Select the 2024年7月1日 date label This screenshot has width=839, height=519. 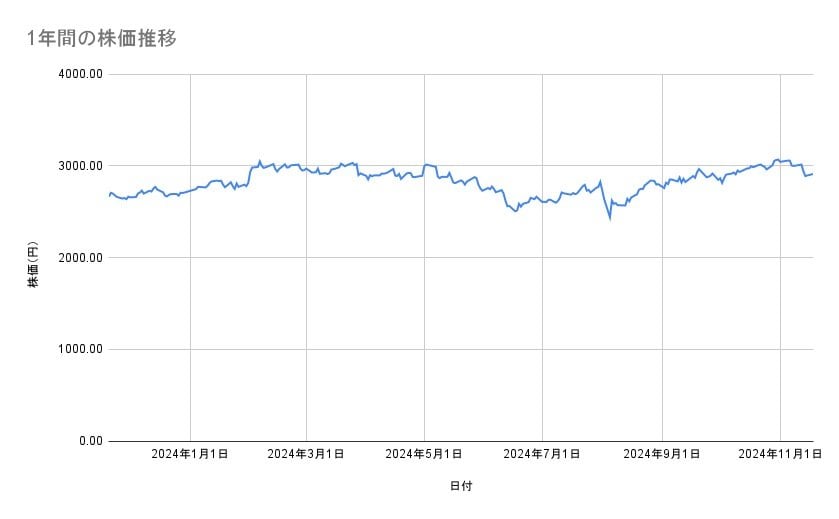[543, 454]
